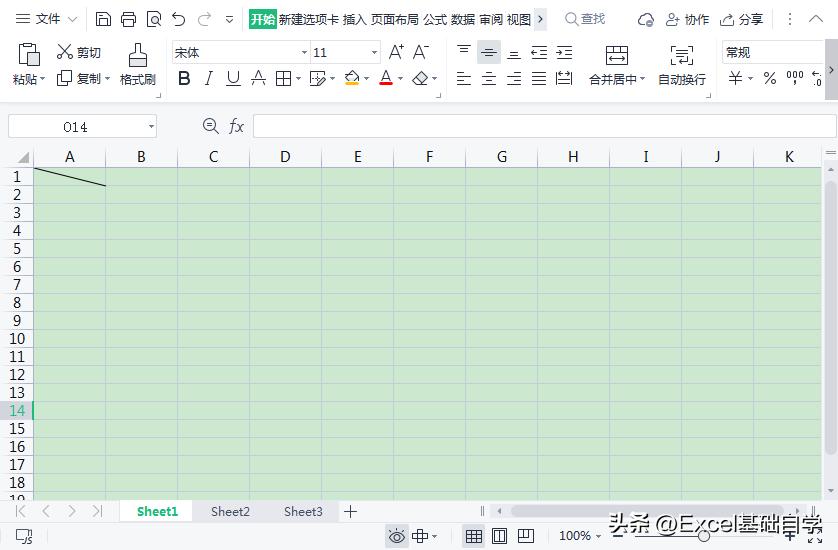Click the fx insert function icon
This screenshot has height=550, width=838.
[x=236, y=127]
